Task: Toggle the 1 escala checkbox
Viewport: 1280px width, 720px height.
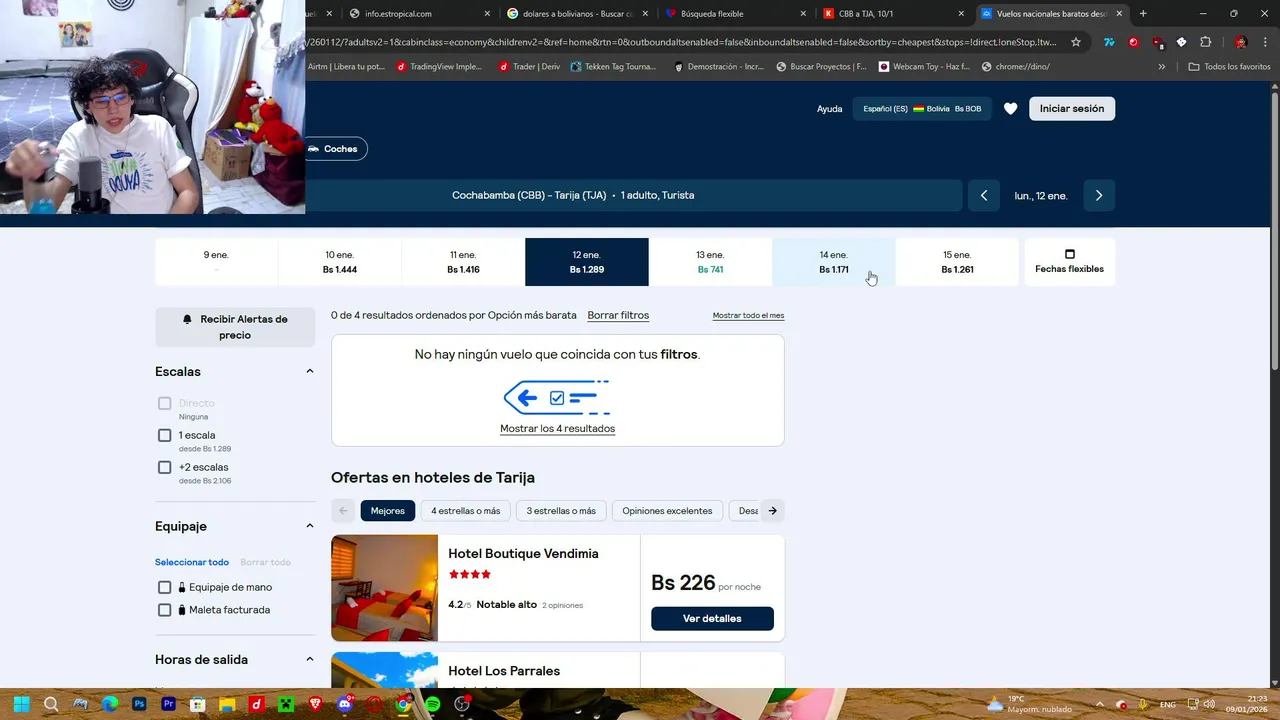Action: 165,436
